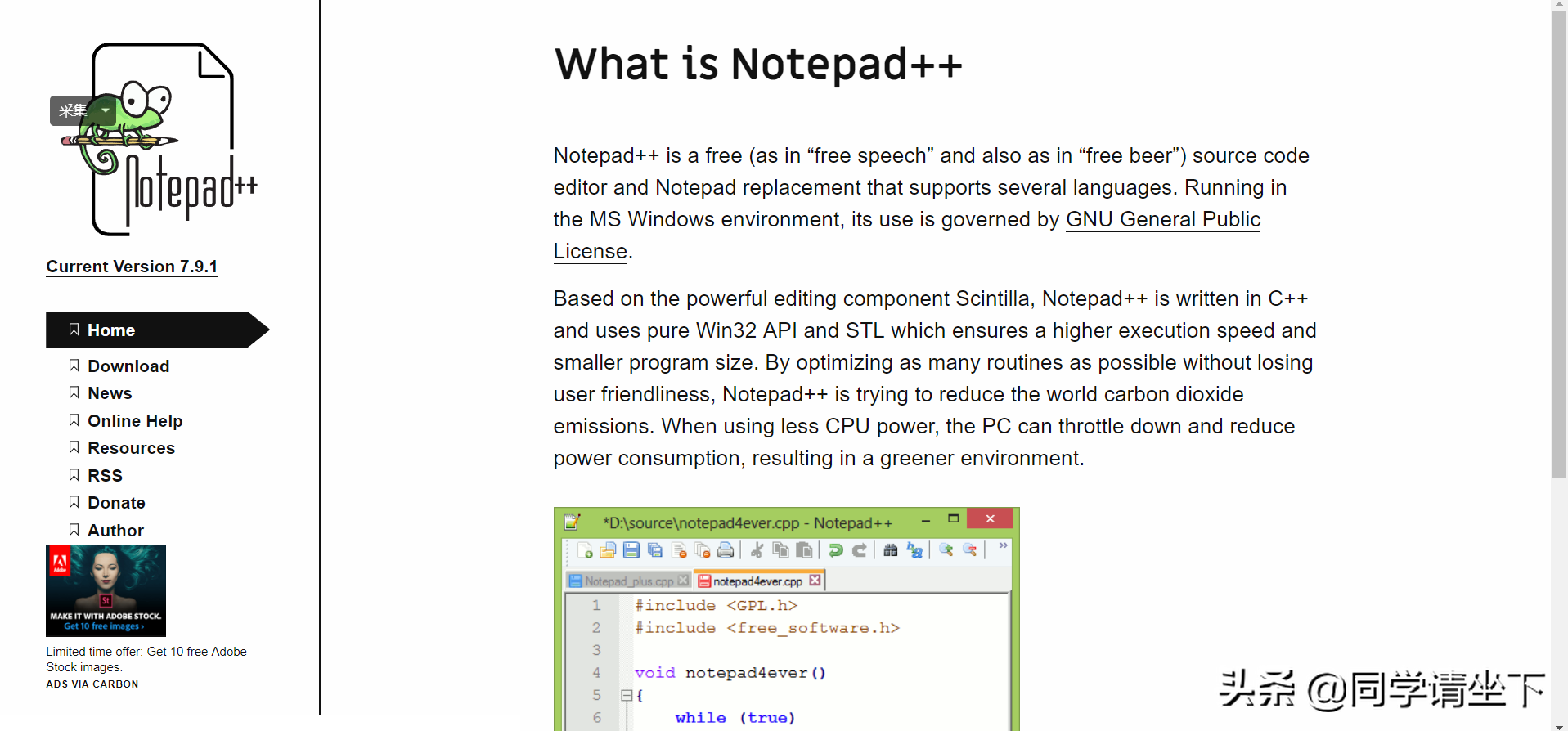Screen dimensions: 1568x731
Task: Click the page scrollbar thumb
Action: [x=1559, y=245]
